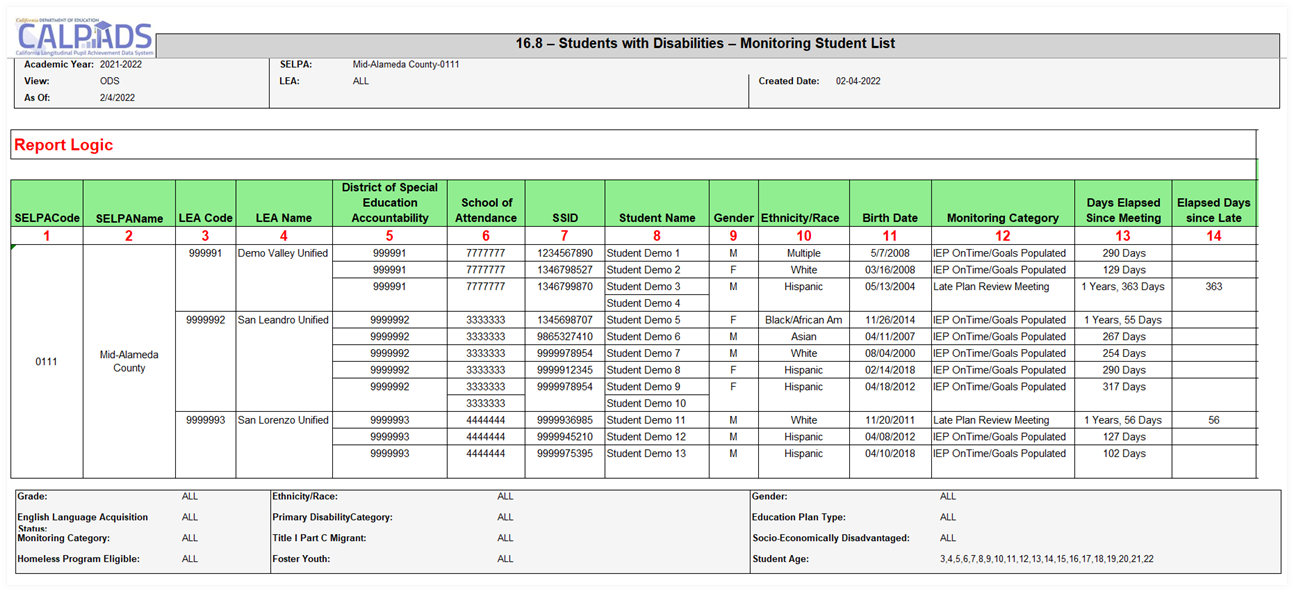Click the Monitoring Category column header
The height and width of the screenshot is (592, 1294).
click(1002, 217)
